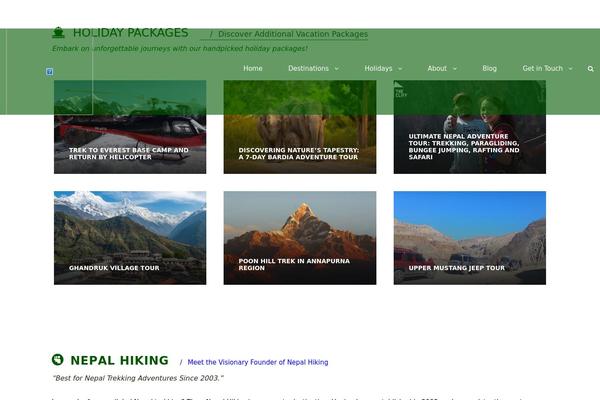Open the Holidays menu item
Screen dimensions: 600x400
click(378, 69)
